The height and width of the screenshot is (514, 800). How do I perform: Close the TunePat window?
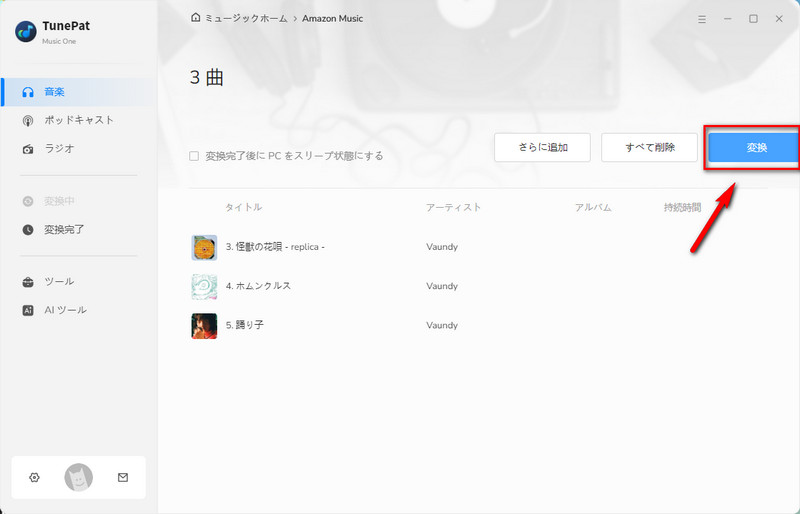click(x=779, y=19)
